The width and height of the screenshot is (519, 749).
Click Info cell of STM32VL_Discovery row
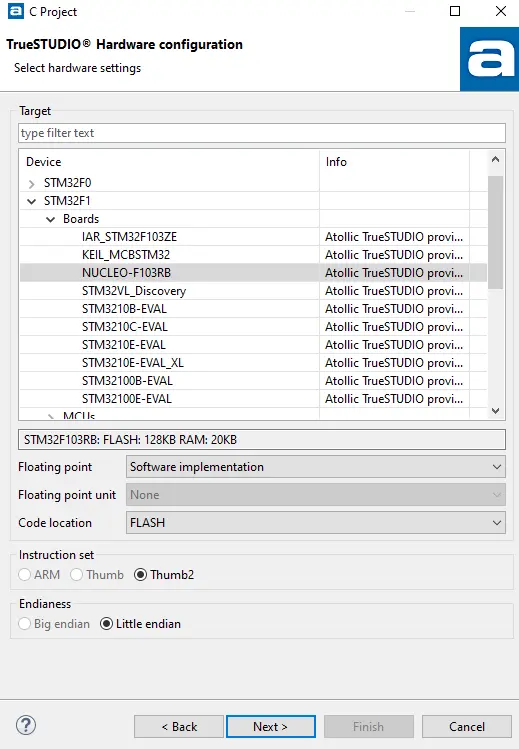(x=394, y=291)
